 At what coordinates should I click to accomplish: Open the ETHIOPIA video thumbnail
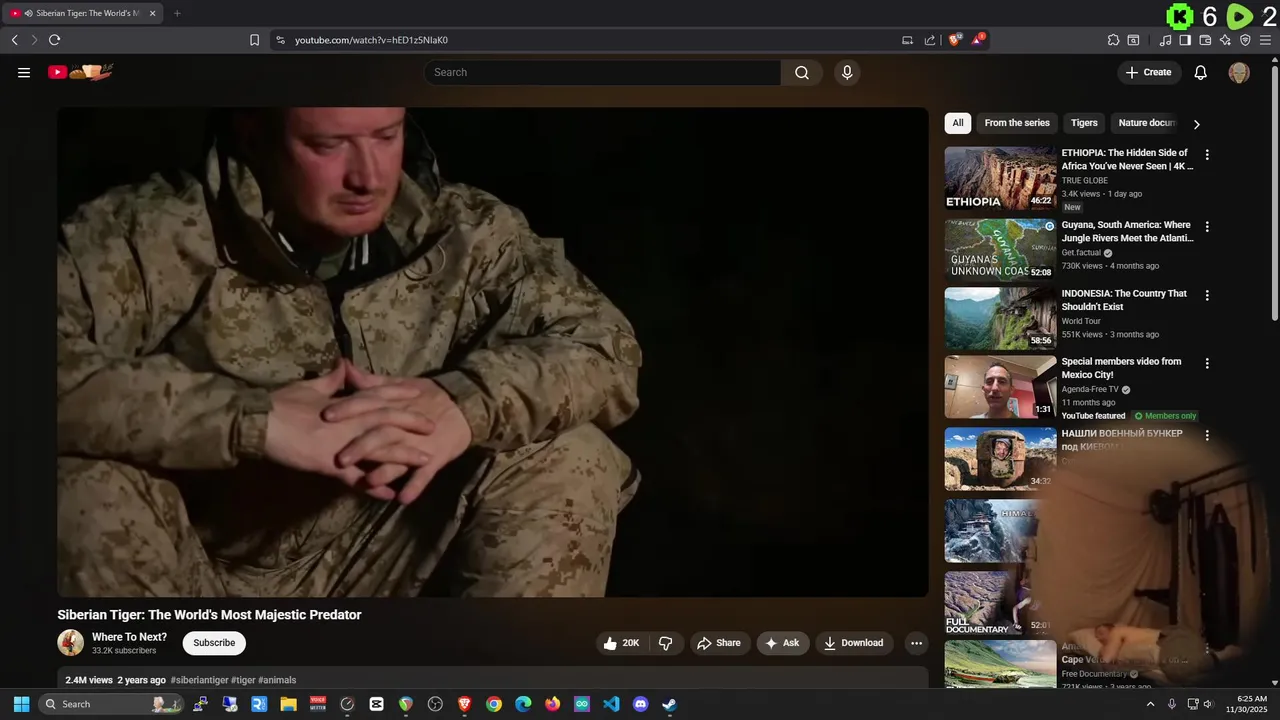1000,178
